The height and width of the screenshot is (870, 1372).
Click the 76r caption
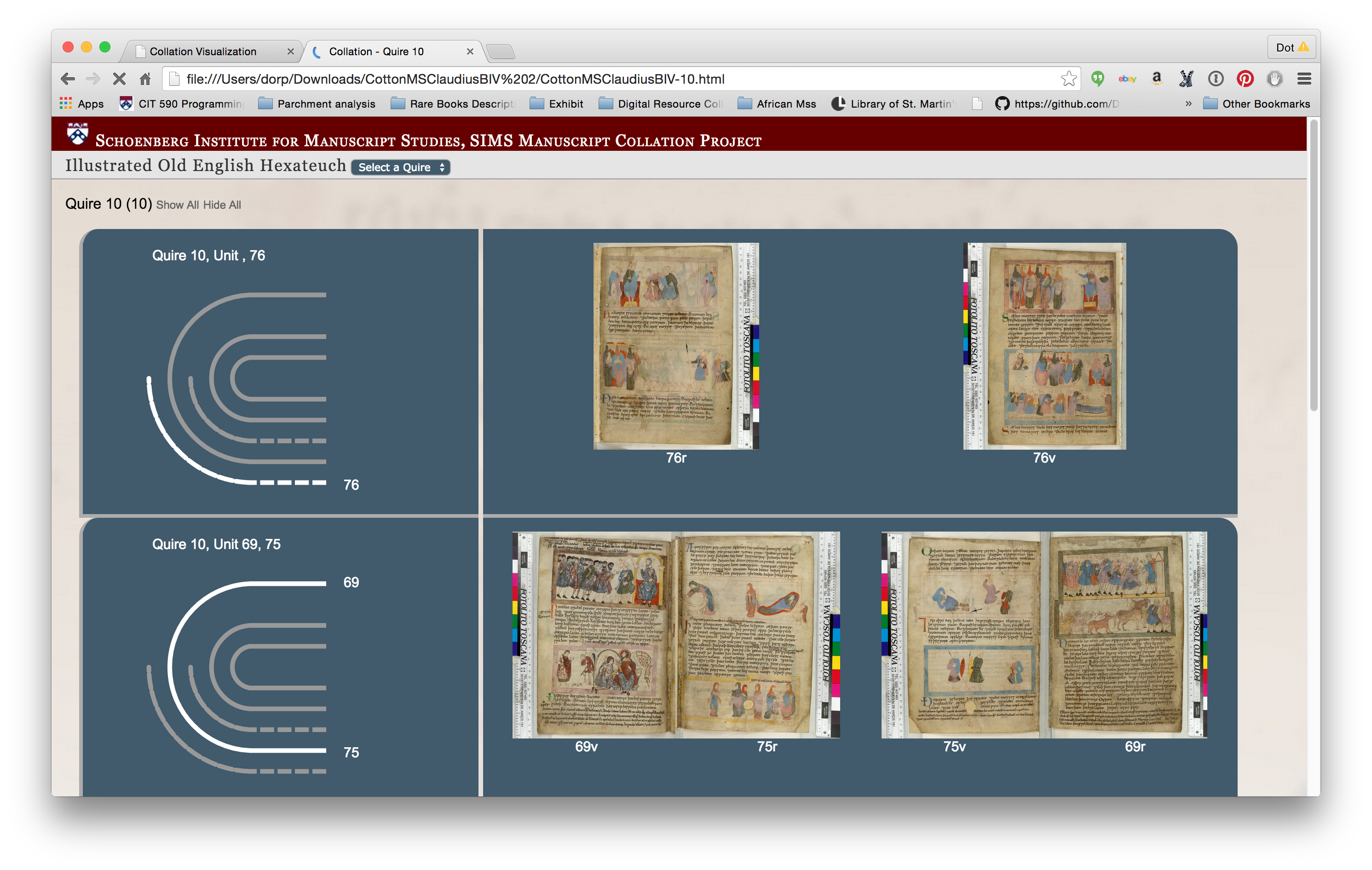point(676,458)
